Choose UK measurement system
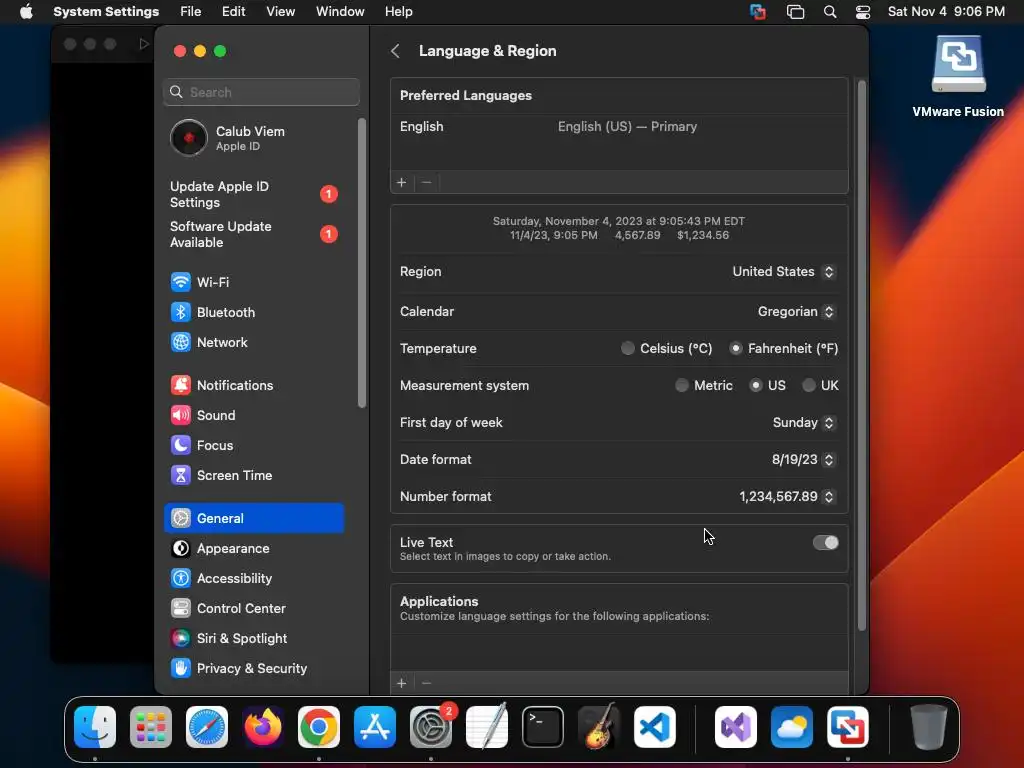This screenshot has width=1024, height=768. (808, 385)
